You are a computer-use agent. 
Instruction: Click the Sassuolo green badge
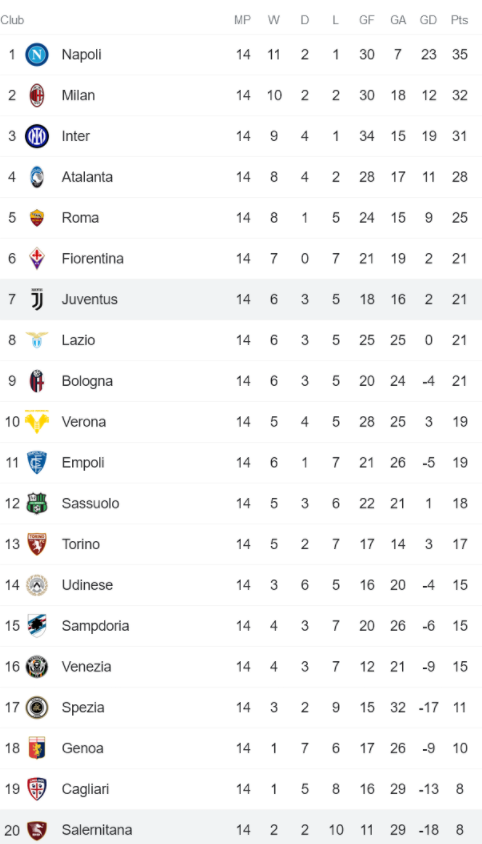[x=37, y=503]
